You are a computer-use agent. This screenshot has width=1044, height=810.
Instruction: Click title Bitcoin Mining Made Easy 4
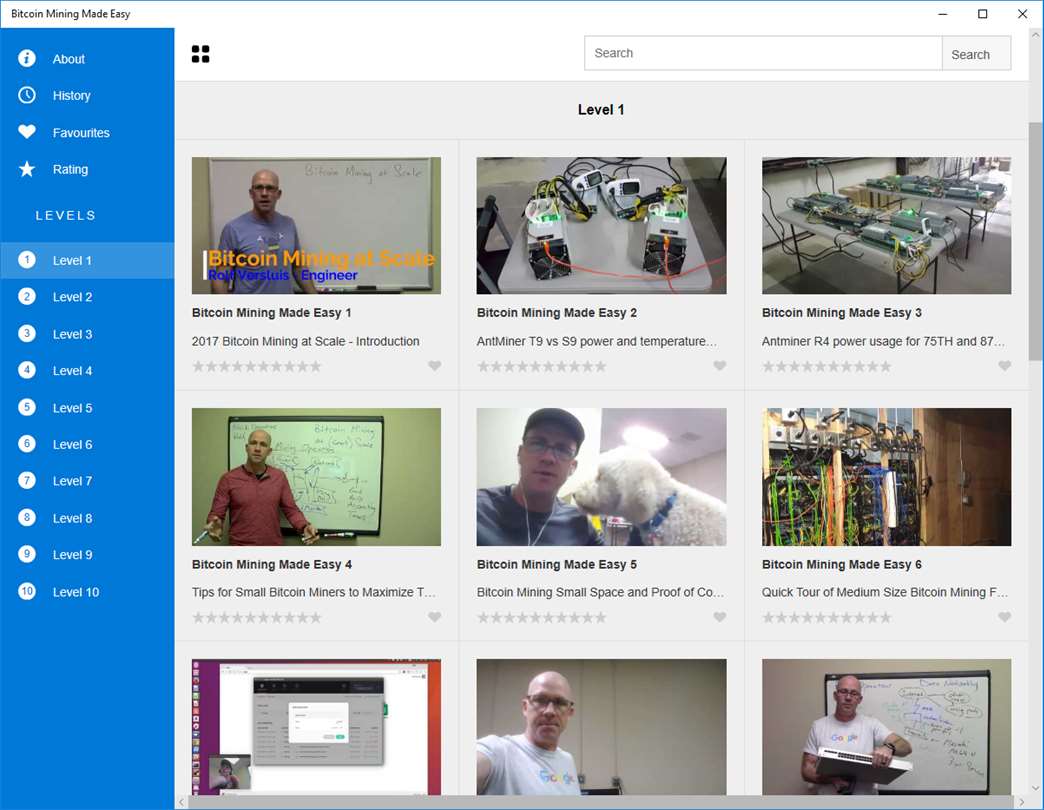pos(272,564)
